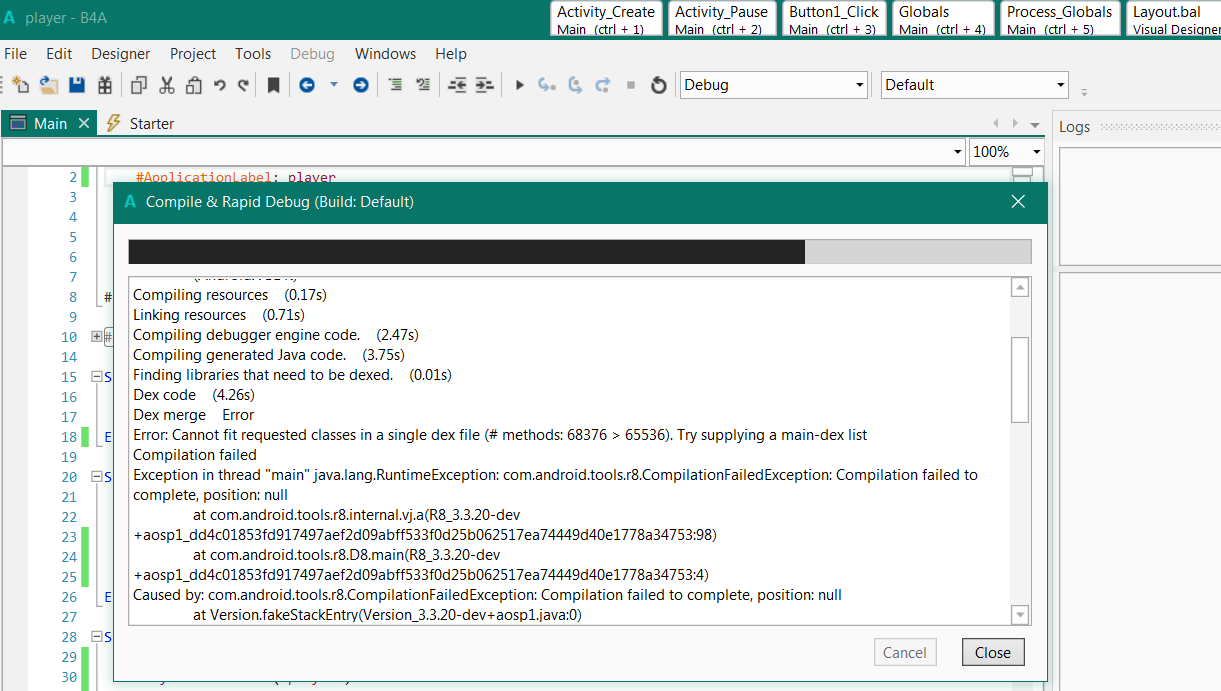Image resolution: width=1221 pixels, height=691 pixels.
Task: Click the block comment icon
Action: click(x=395, y=85)
